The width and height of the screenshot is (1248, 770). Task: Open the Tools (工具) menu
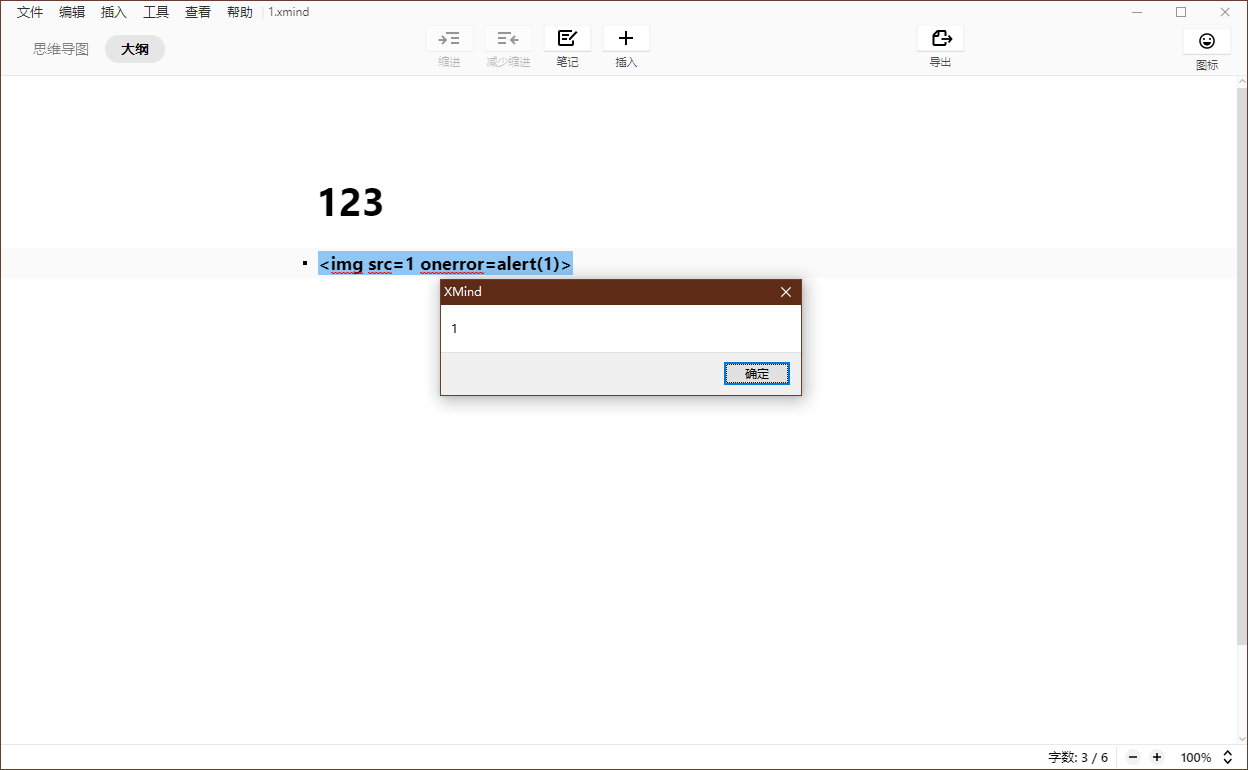(156, 12)
